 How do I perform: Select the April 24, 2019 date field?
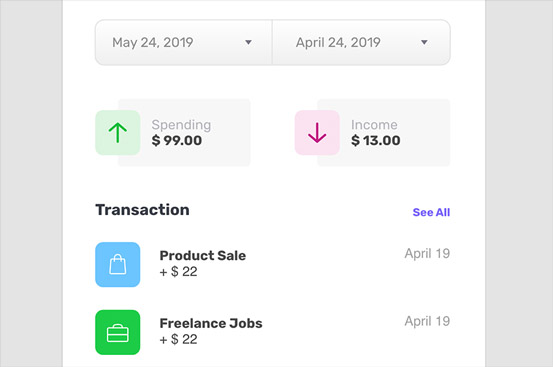pos(361,42)
